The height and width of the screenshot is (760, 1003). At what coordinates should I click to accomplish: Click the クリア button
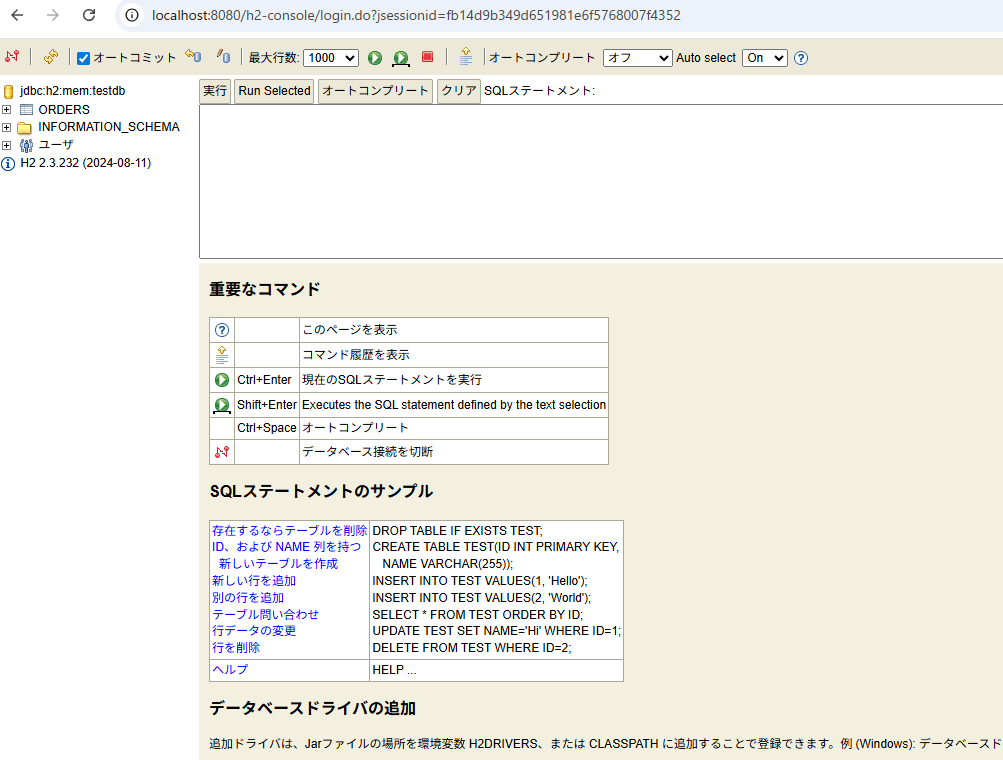coord(459,91)
